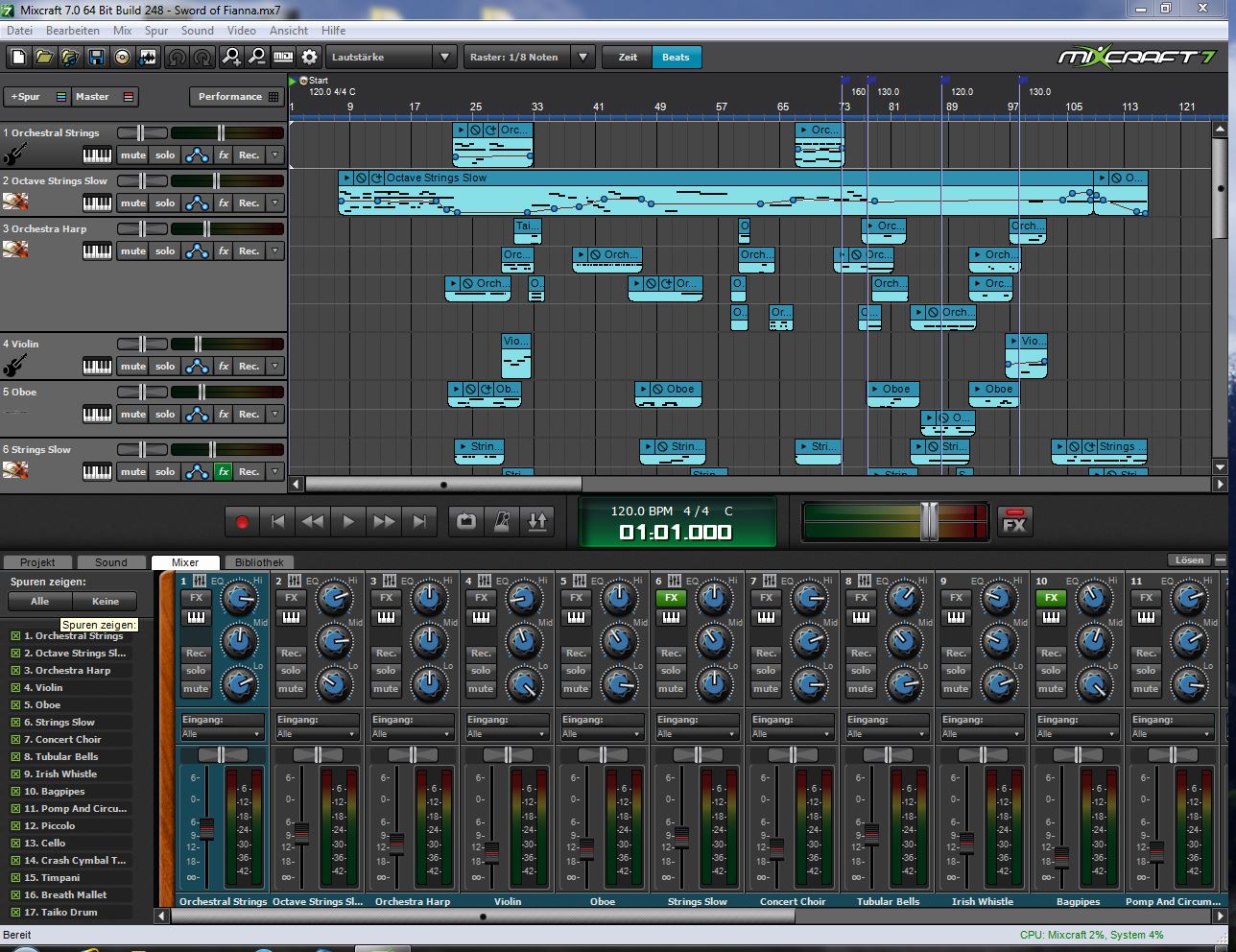
Task: Switch to the Bibliothek tab
Action: [x=259, y=562]
